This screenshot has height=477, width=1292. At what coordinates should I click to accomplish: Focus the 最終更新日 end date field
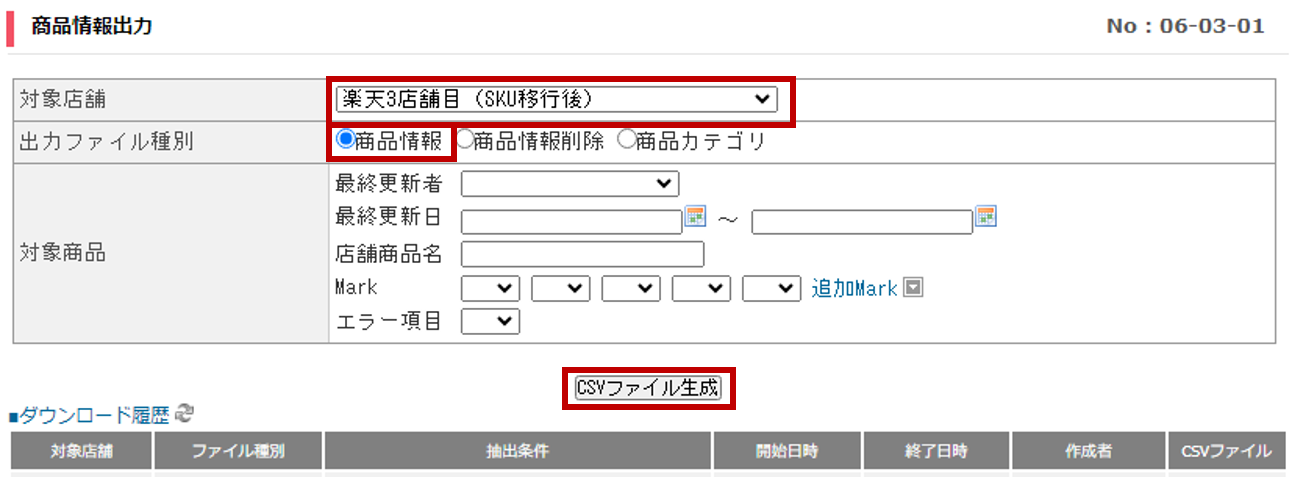point(862,222)
